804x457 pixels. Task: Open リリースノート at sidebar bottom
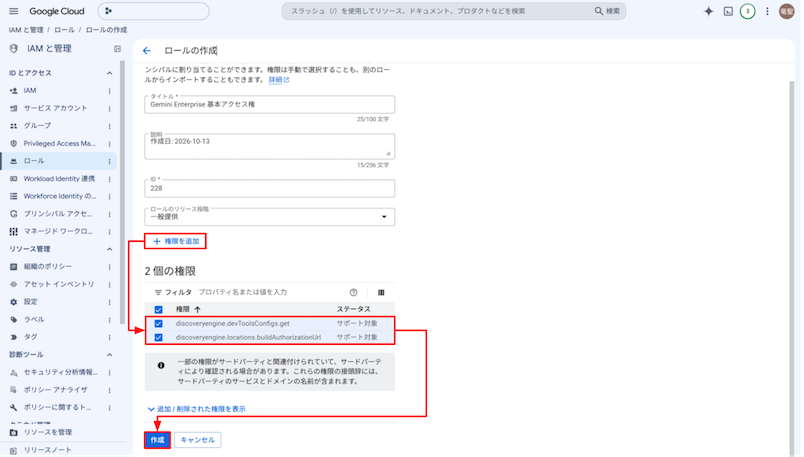pyautogui.click(x=48, y=450)
